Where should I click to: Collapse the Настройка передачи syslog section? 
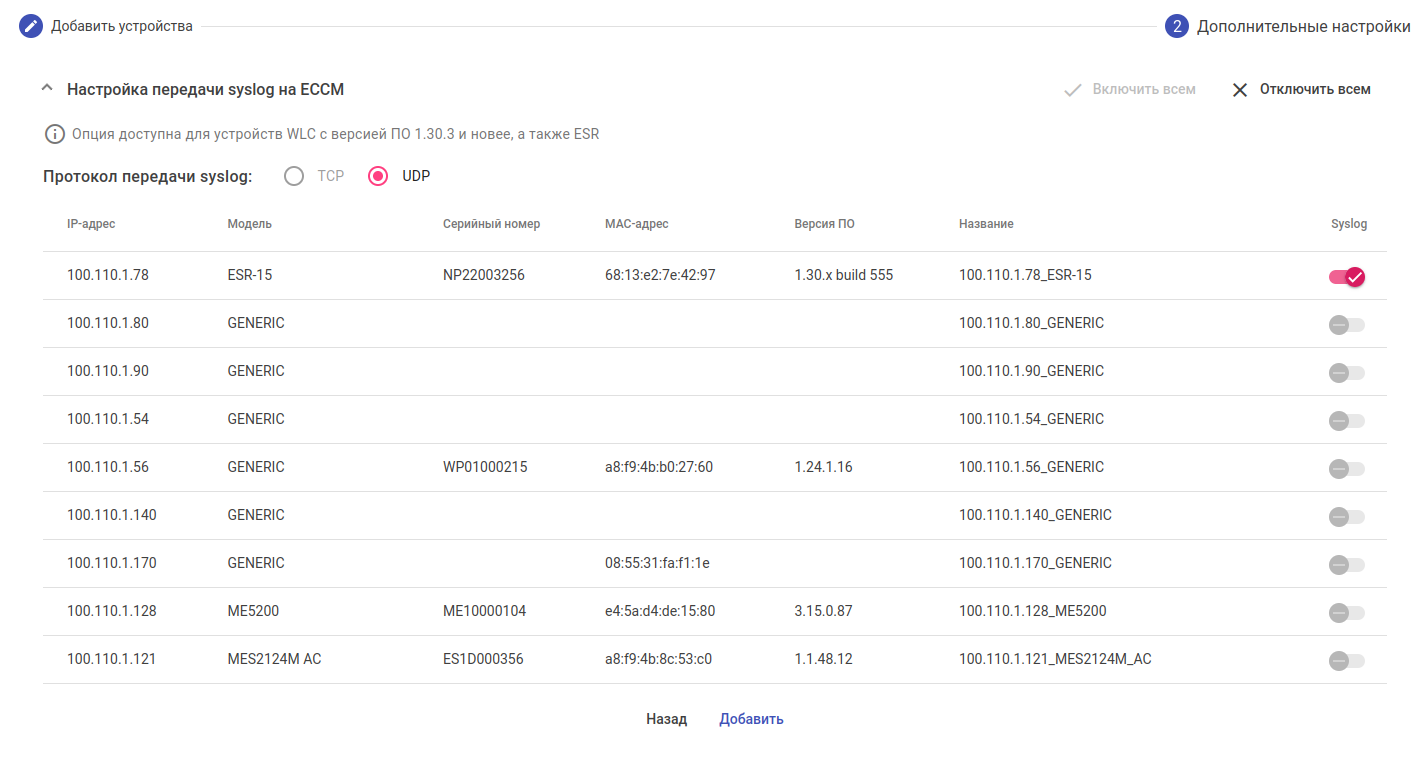click(x=46, y=89)
